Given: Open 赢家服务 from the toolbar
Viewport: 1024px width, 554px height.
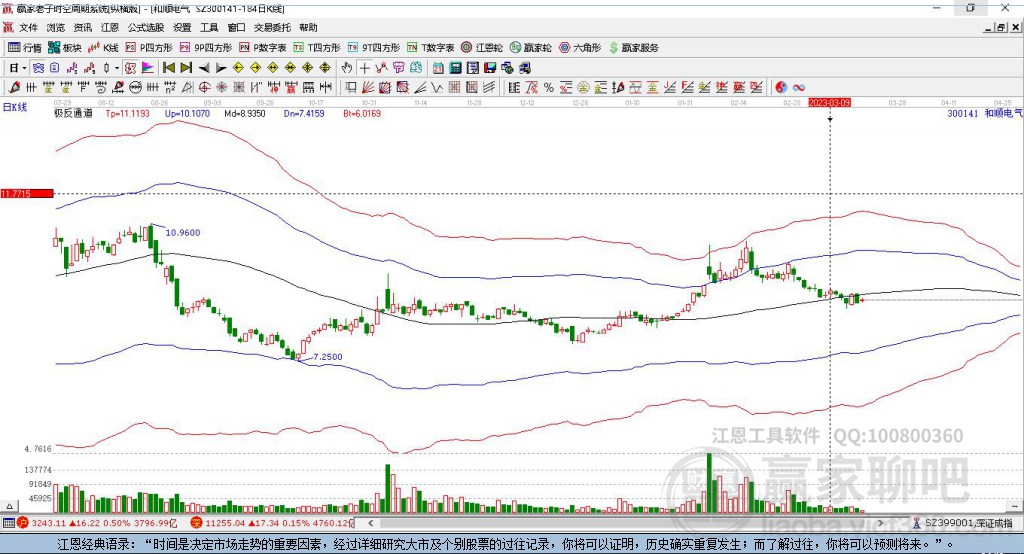Looking at the screenshot, I should [x=633, y=48].
